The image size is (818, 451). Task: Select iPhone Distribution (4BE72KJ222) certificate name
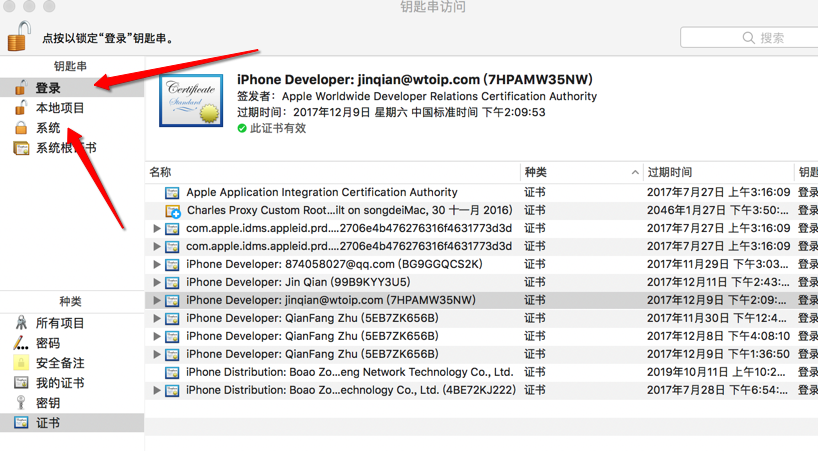click(x=351, y=390)
